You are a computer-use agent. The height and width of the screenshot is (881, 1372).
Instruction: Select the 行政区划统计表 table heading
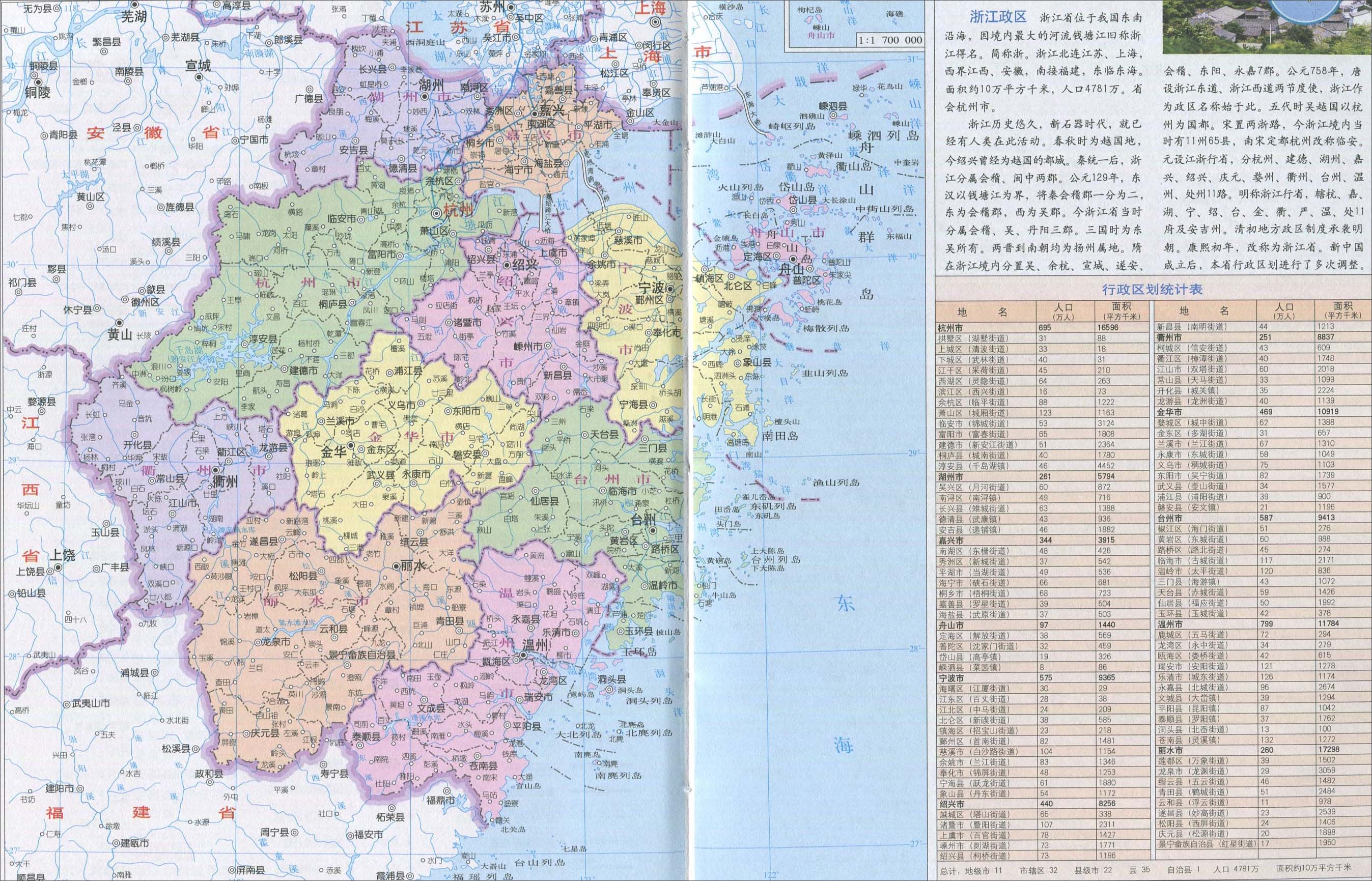pos(1152,290)
